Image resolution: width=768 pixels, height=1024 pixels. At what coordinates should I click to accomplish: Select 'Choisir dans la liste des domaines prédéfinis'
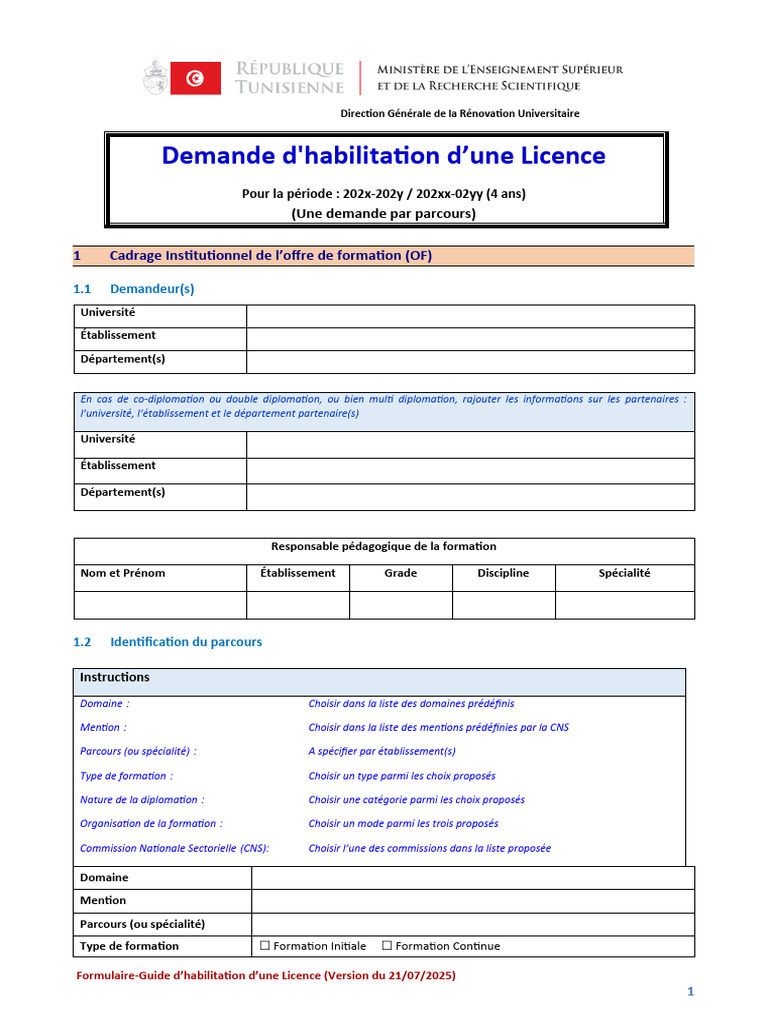coord(411,703)
